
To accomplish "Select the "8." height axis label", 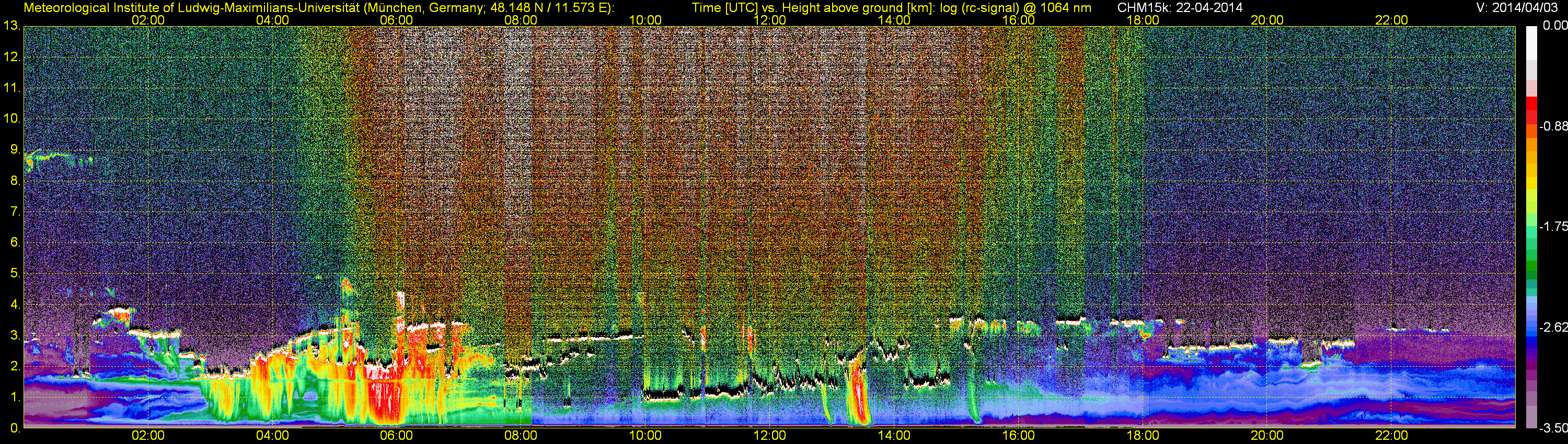I will (x=15, y=181).
